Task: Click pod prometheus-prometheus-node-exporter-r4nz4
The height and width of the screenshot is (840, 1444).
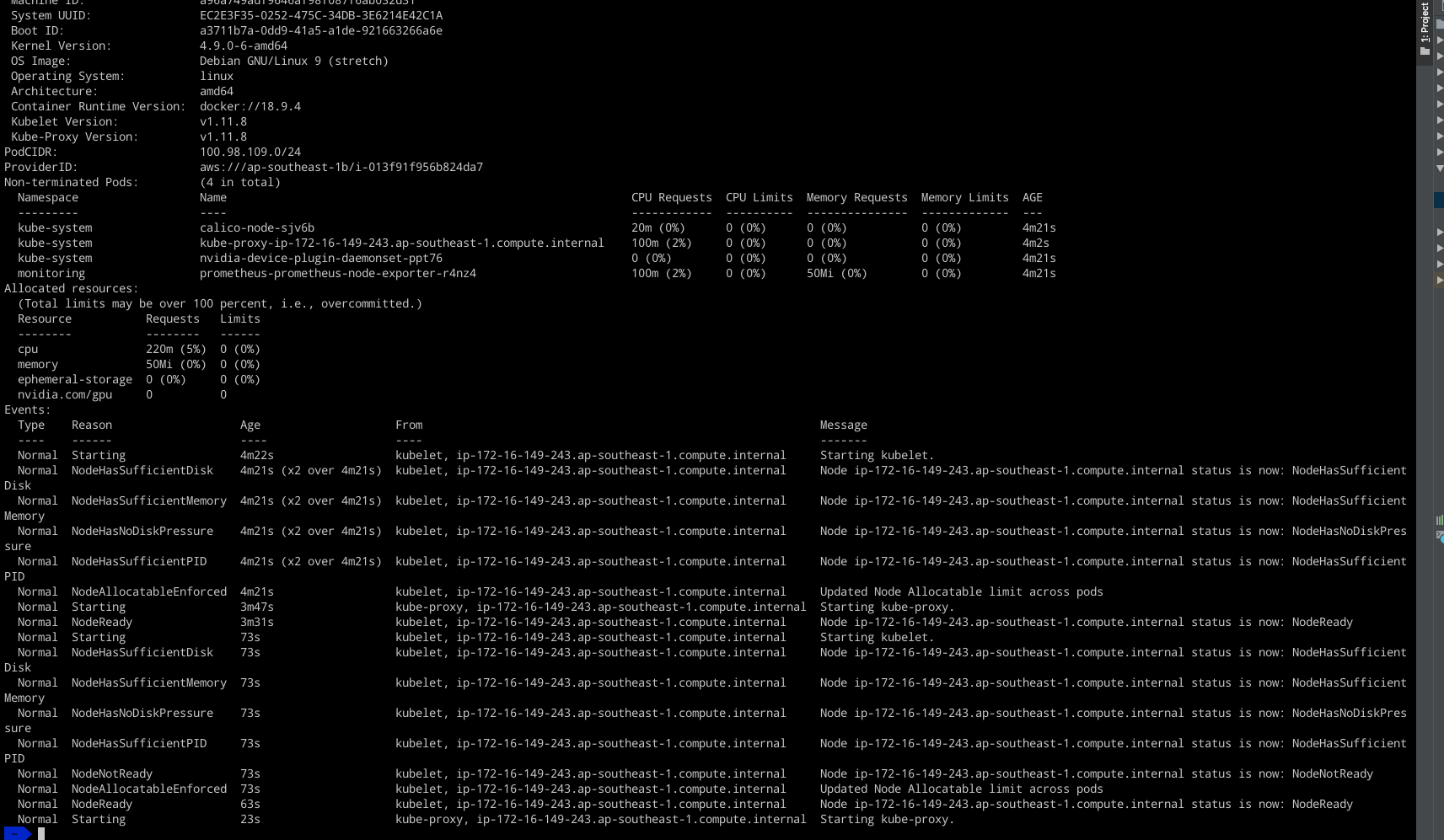Action: 338,273
